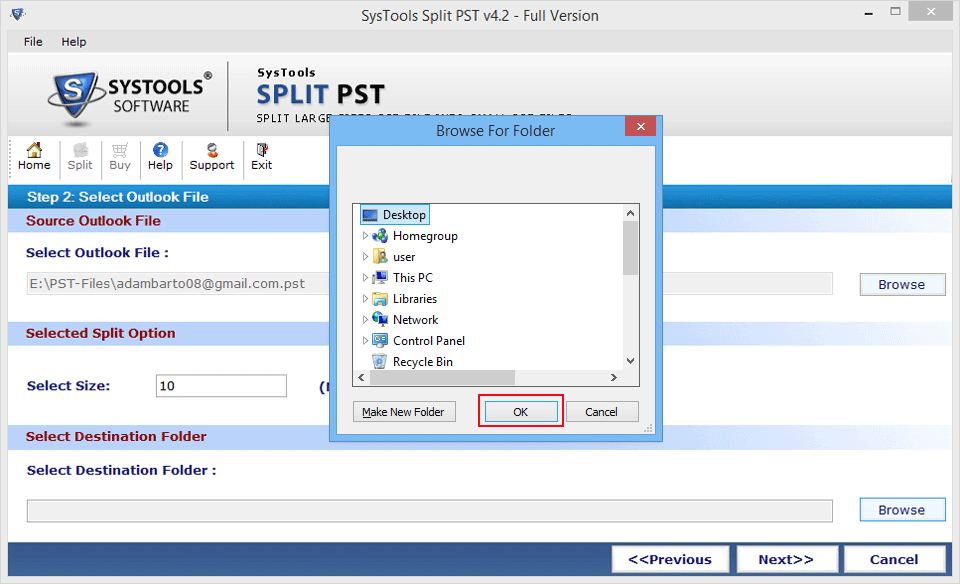This screenshot has width=960, height=584.
Task: Select the Buy cart icon
Action: click(x=120, y=156)
